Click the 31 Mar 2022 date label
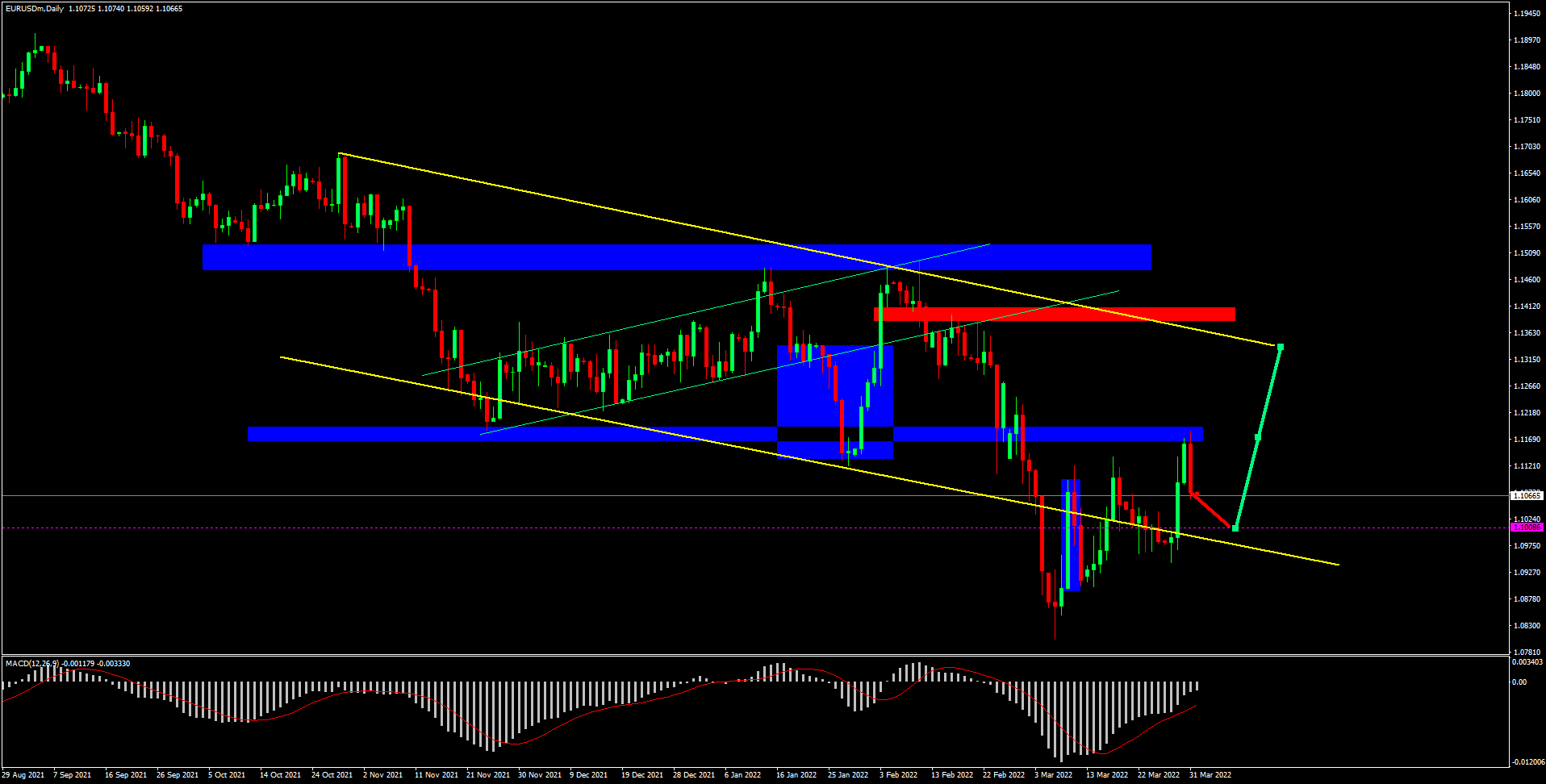The height and width of the screenshot is (784, 1546). [1210, 775]
